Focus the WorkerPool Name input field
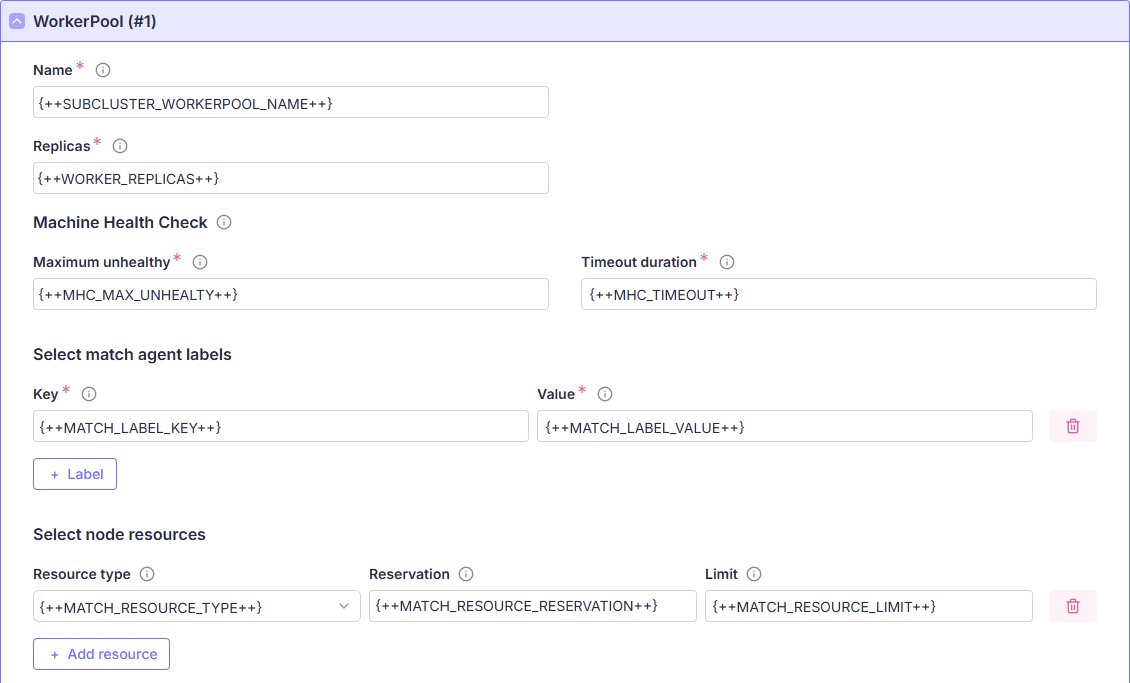The image size is (1130, 683). pos(290,102)
